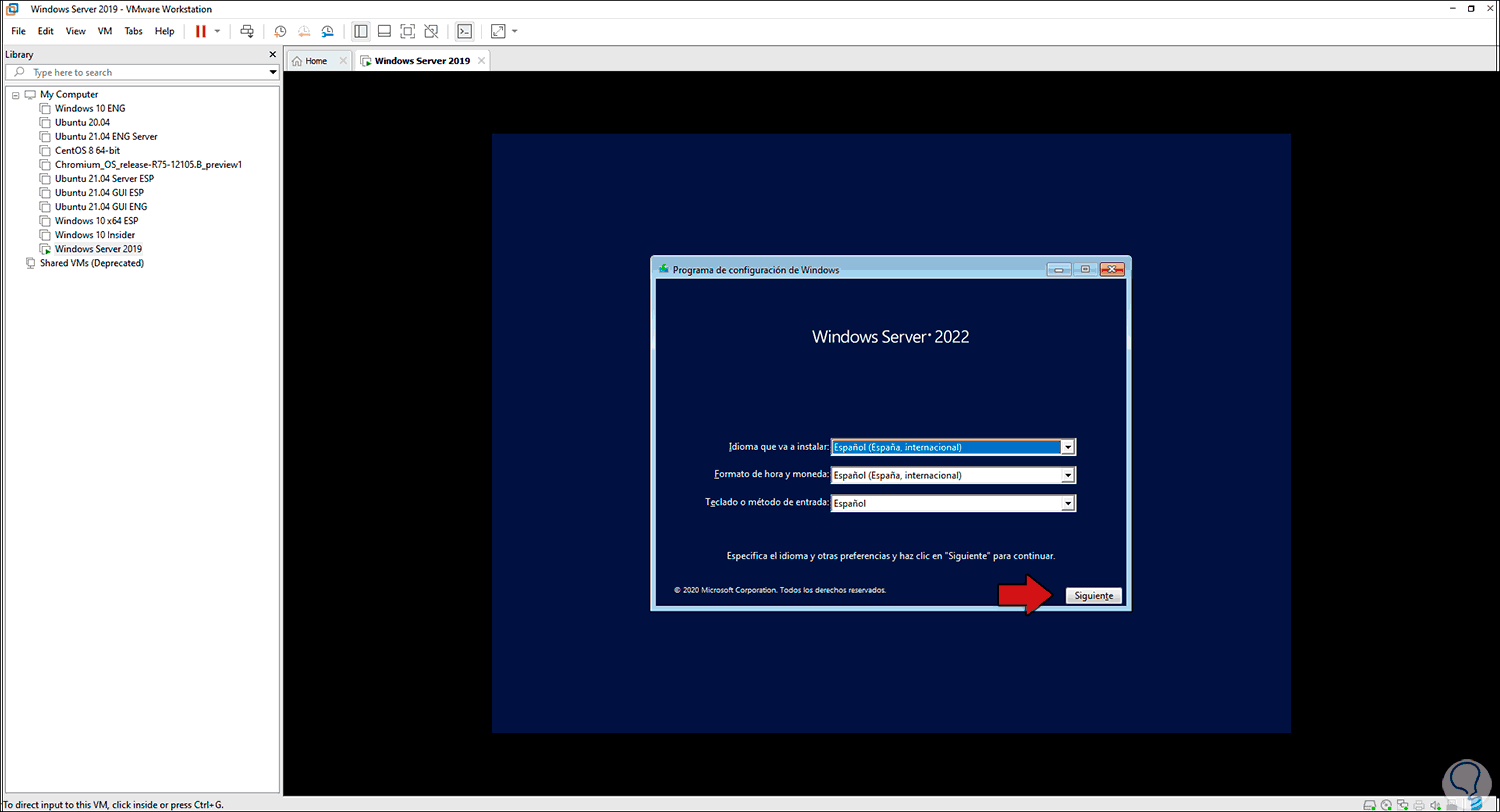Click the network adapter status icon
Image resolution: width=1500 pixels, height=812 pixels.
[x=1405, y=804]
